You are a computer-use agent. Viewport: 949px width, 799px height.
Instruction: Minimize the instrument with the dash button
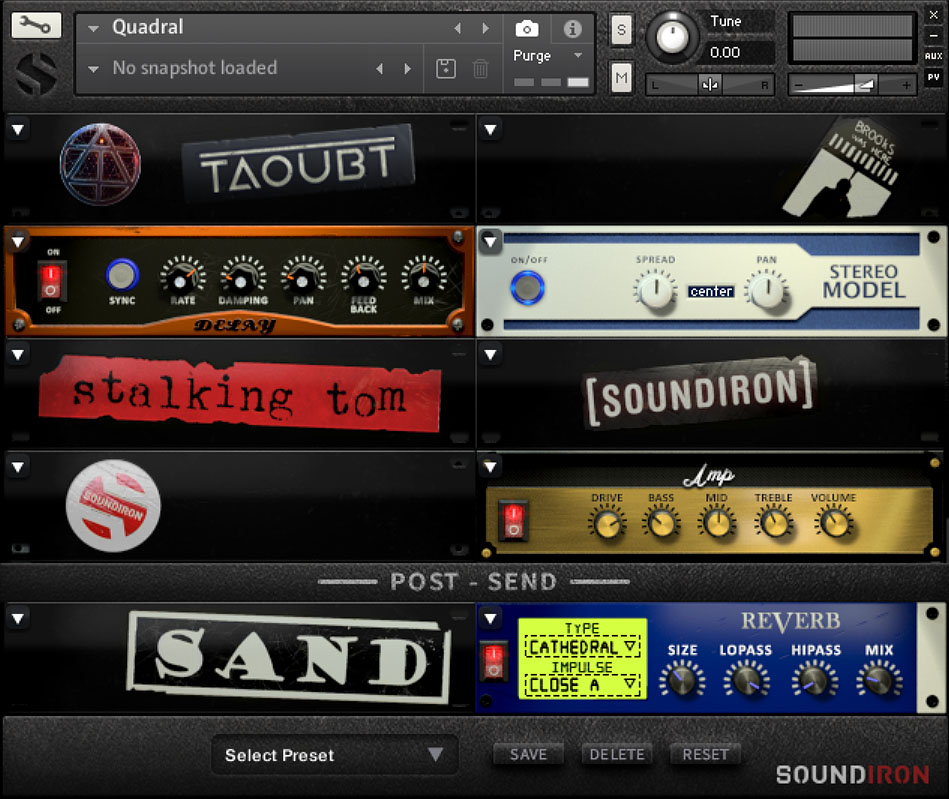click(933, 36)
